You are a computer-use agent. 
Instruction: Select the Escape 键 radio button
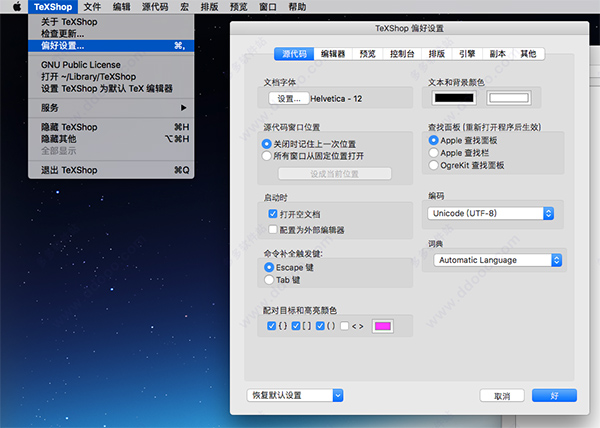click(x=269, y=267)
